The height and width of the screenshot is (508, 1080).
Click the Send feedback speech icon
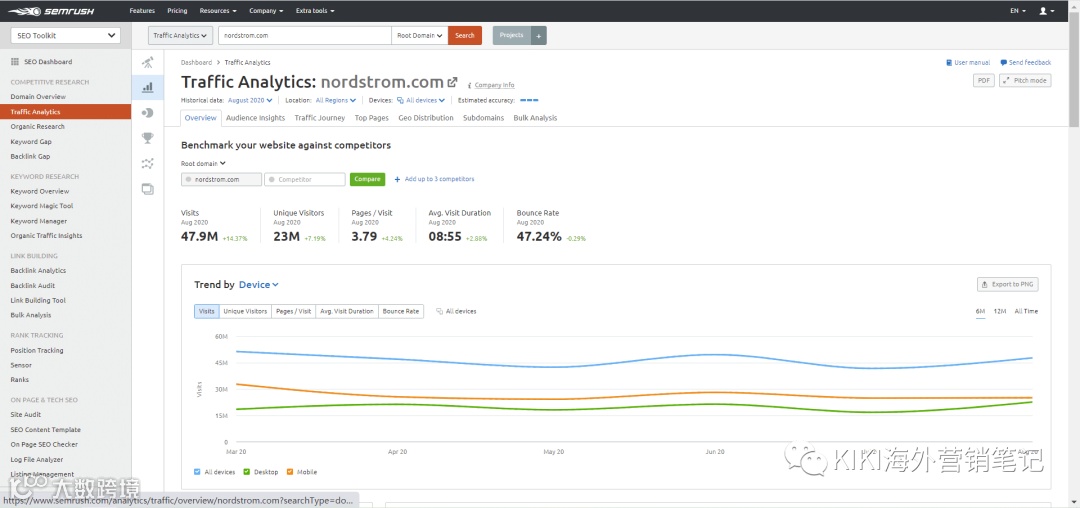(1004, 63)
